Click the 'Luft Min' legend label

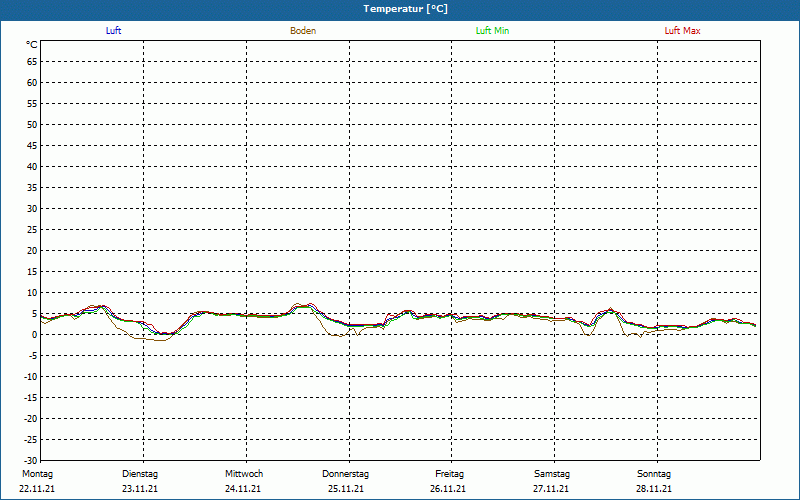[492, 31]
